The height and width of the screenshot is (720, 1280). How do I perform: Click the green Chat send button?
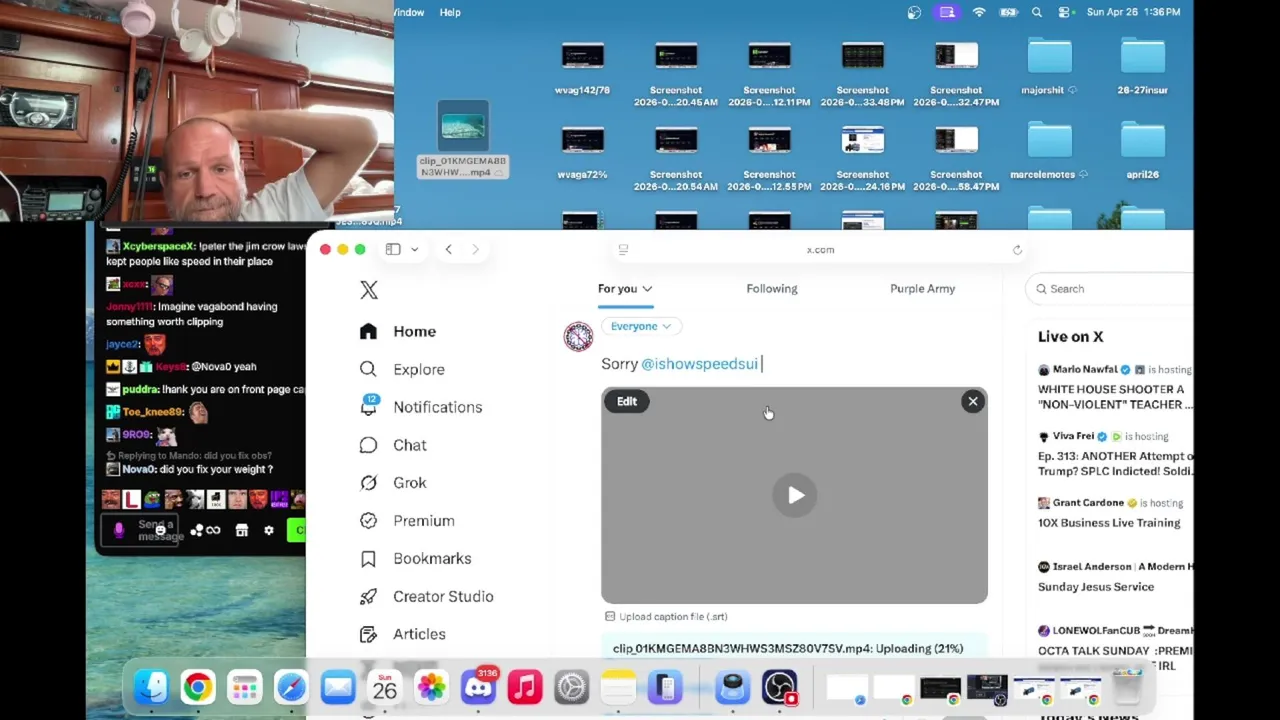coord(297,531)
